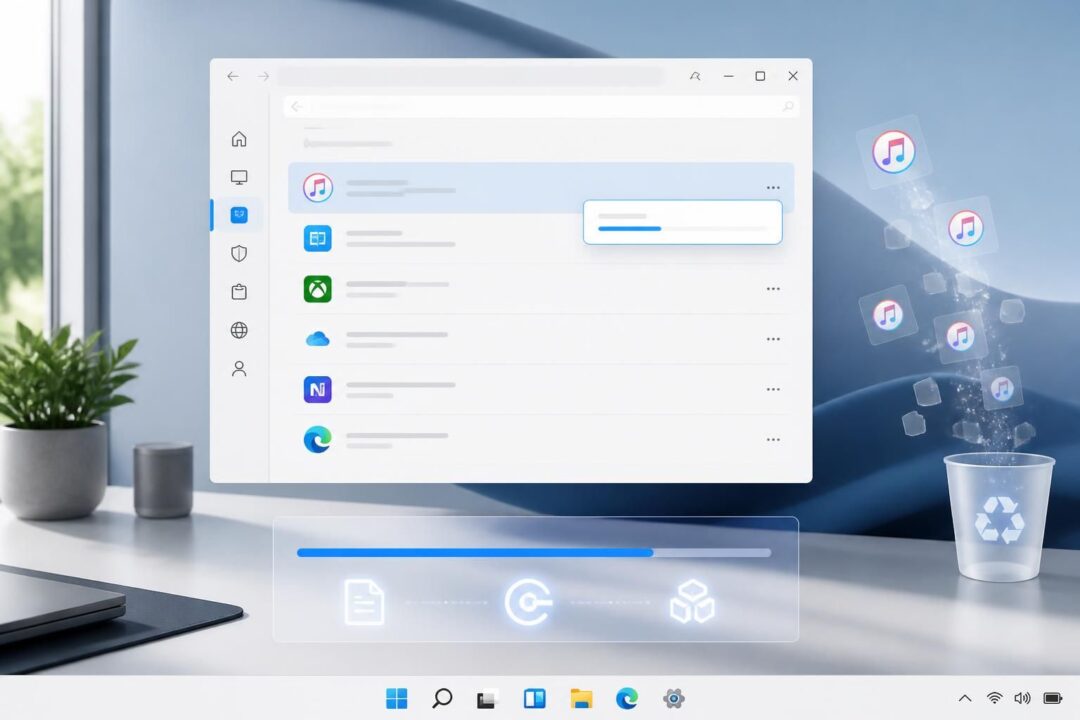The height and width of the screenshot is (720, 1080).
Task: Click the glowing circular C step icon
Action: 528,602
